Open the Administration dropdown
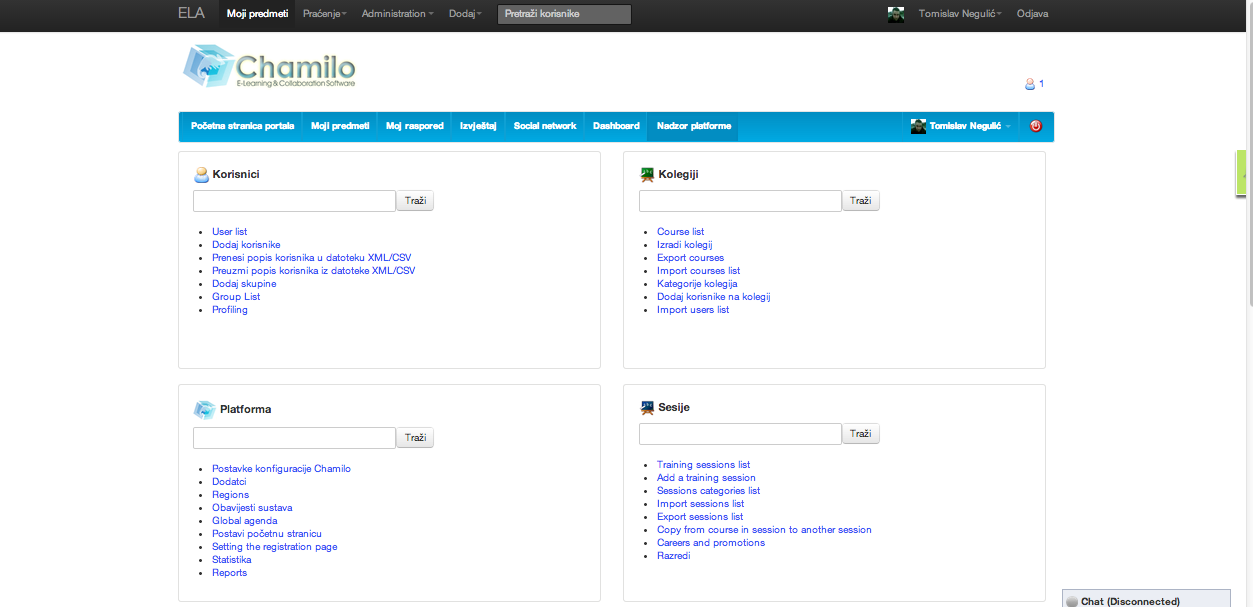1253x607 pixels. [397, 14]
